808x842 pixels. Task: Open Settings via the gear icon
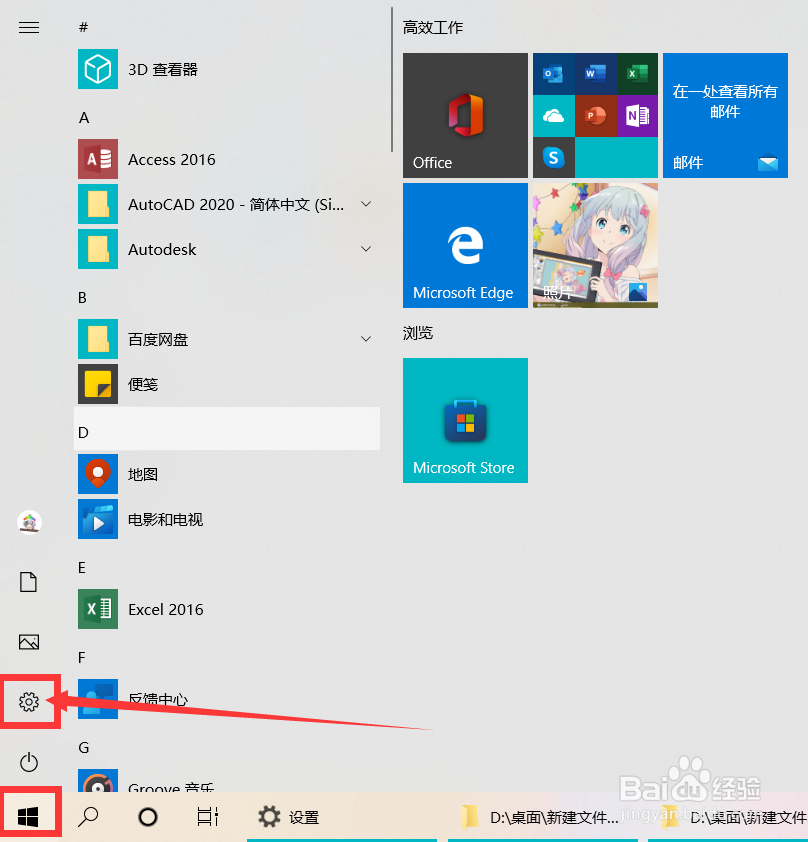(29, 702)
